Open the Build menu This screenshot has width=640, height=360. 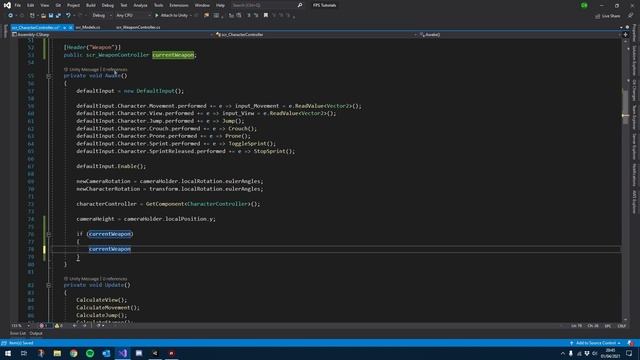91,5
